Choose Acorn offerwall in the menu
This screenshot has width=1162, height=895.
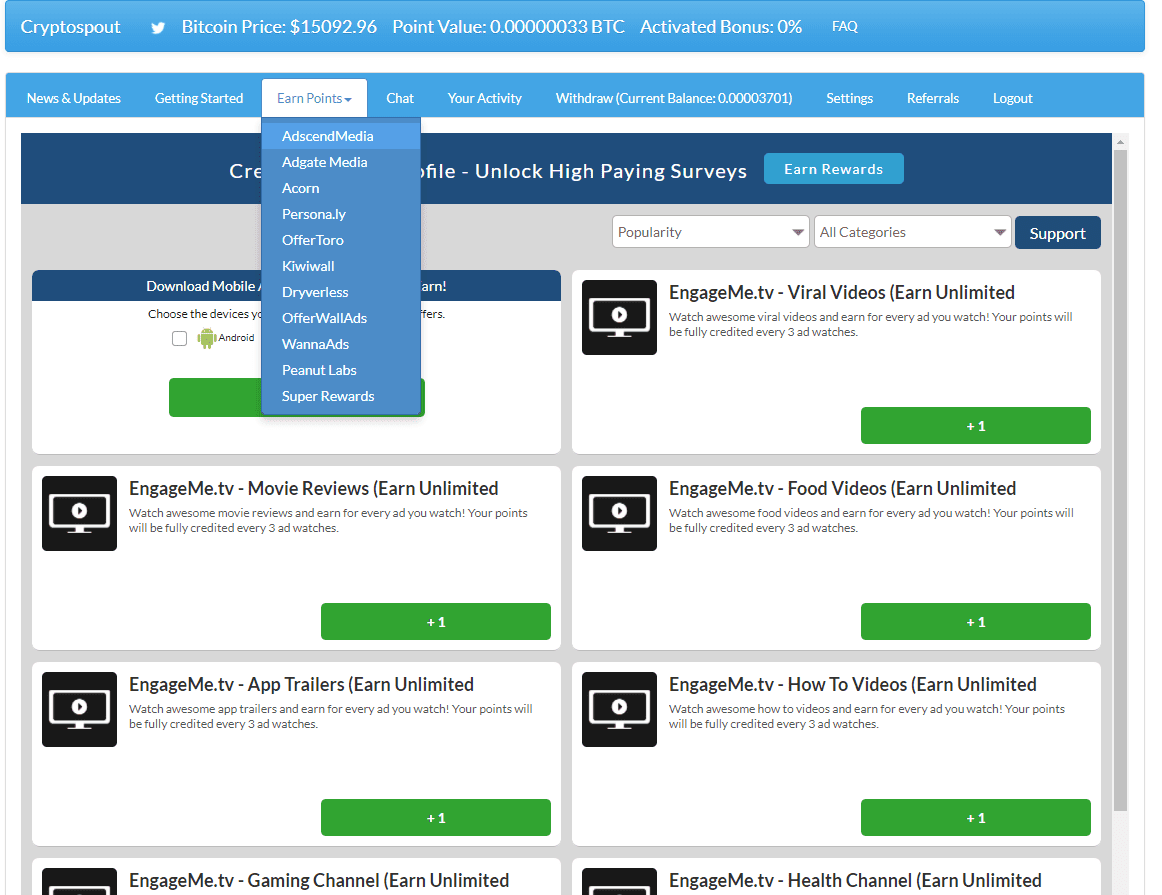342,188
